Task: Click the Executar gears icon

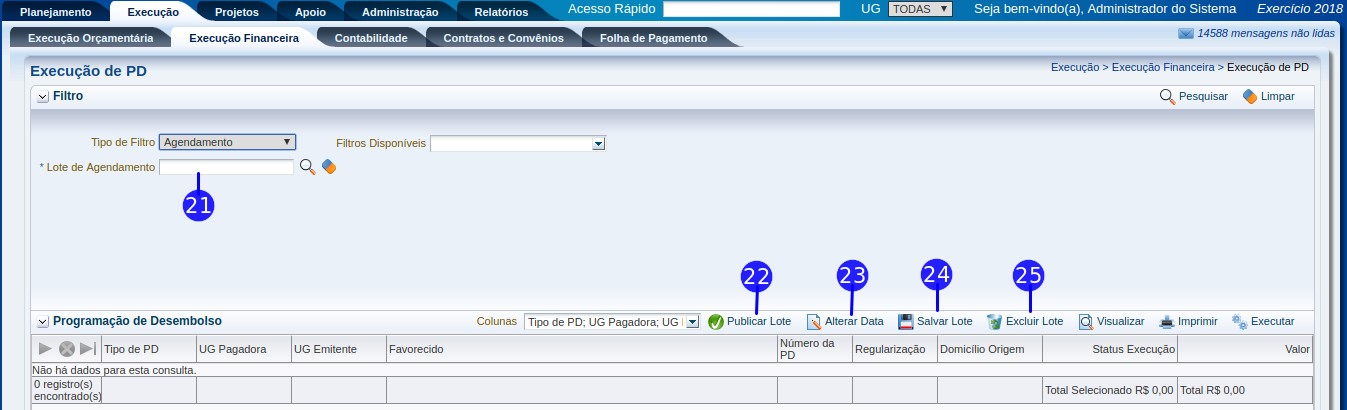Action: pos(1240,322)
